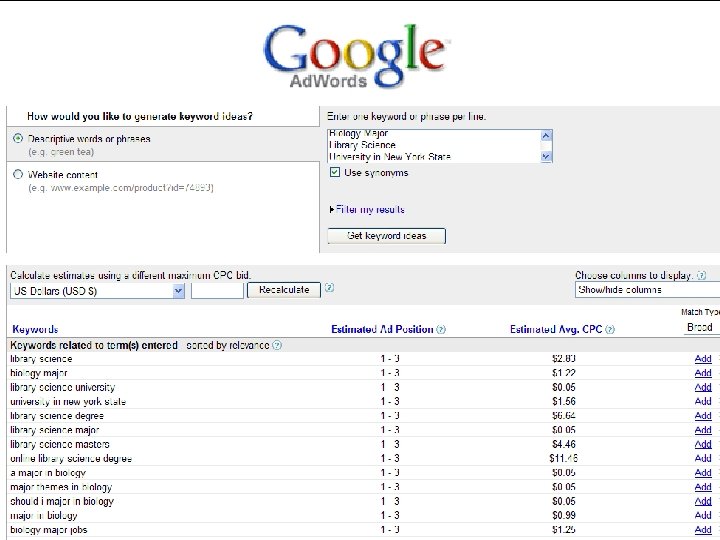Add biology major jobs keyword

(x=703, y=529)
